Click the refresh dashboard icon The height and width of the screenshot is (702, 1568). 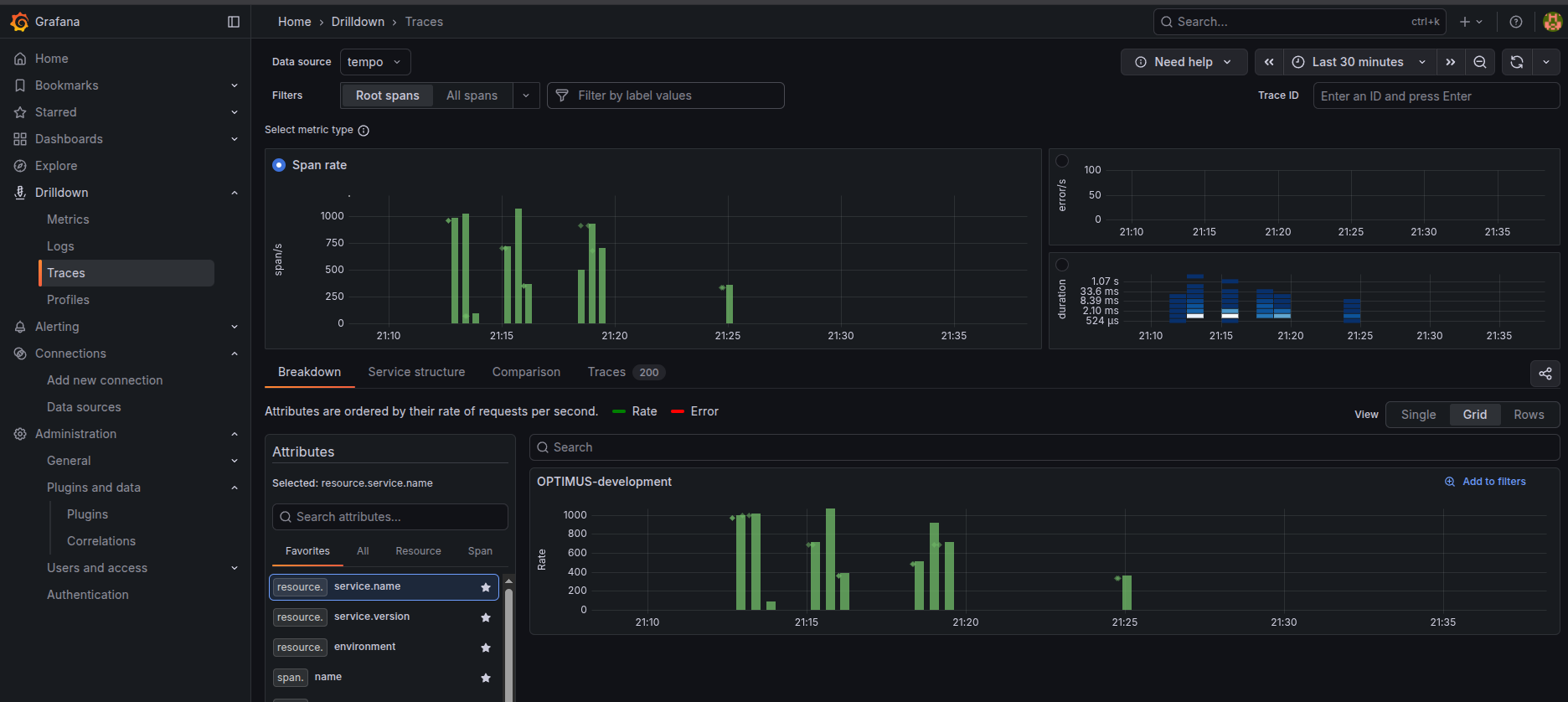tap(1516, 62)
